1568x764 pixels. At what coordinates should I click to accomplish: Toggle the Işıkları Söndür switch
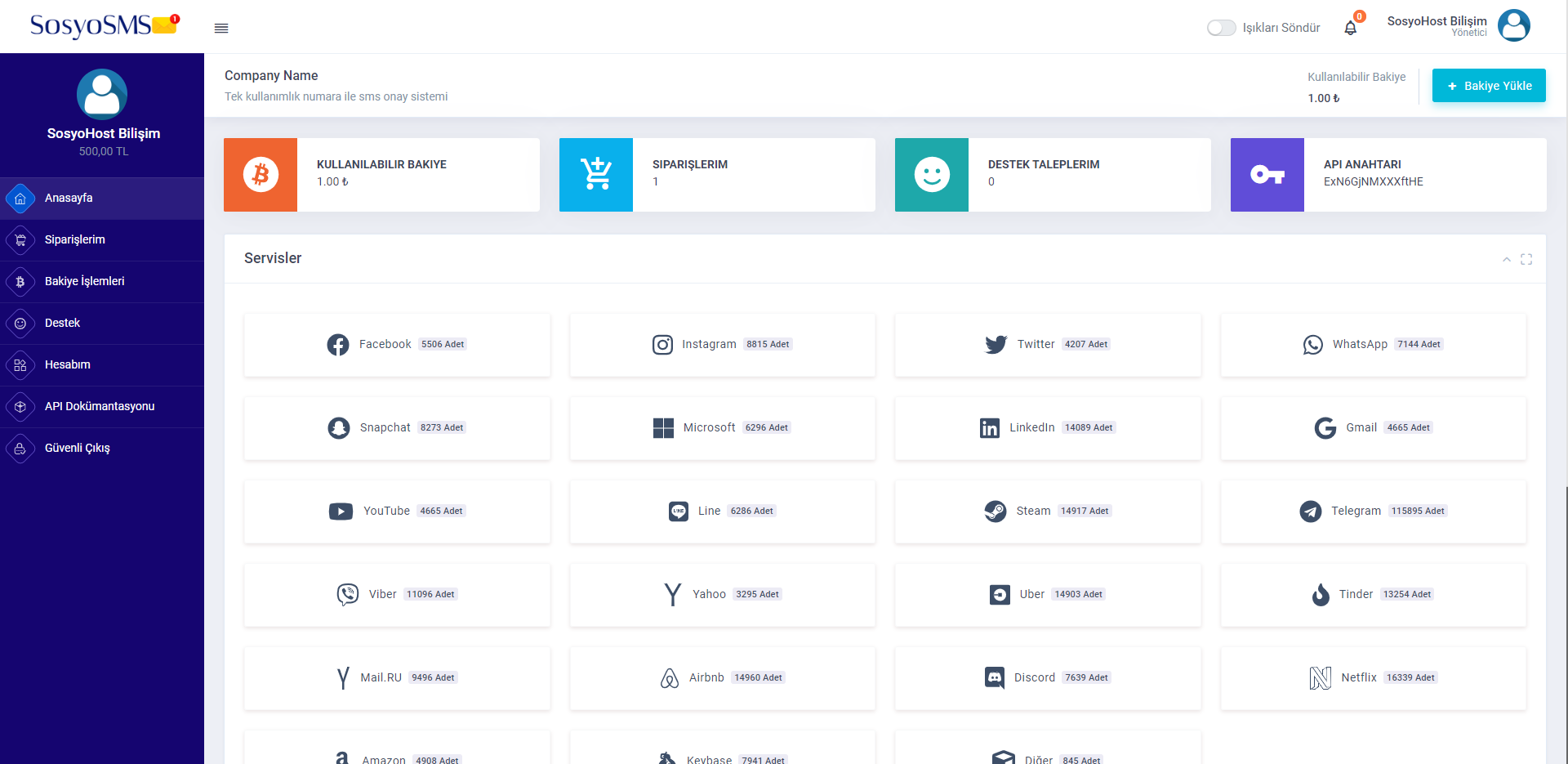click(x=1221, y=28)
